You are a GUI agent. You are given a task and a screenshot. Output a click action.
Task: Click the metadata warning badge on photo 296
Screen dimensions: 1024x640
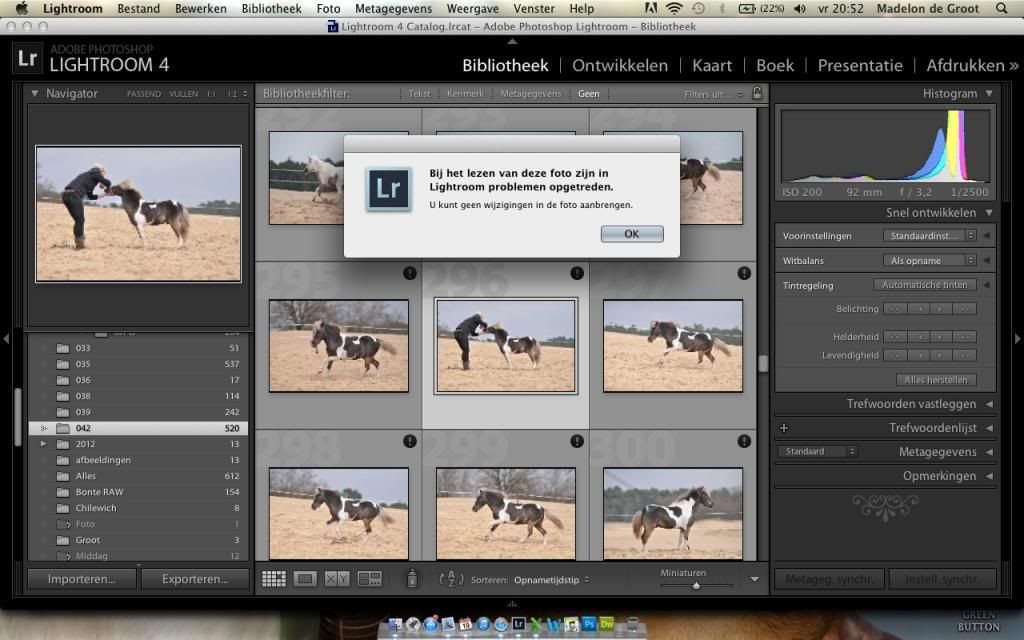577,273
